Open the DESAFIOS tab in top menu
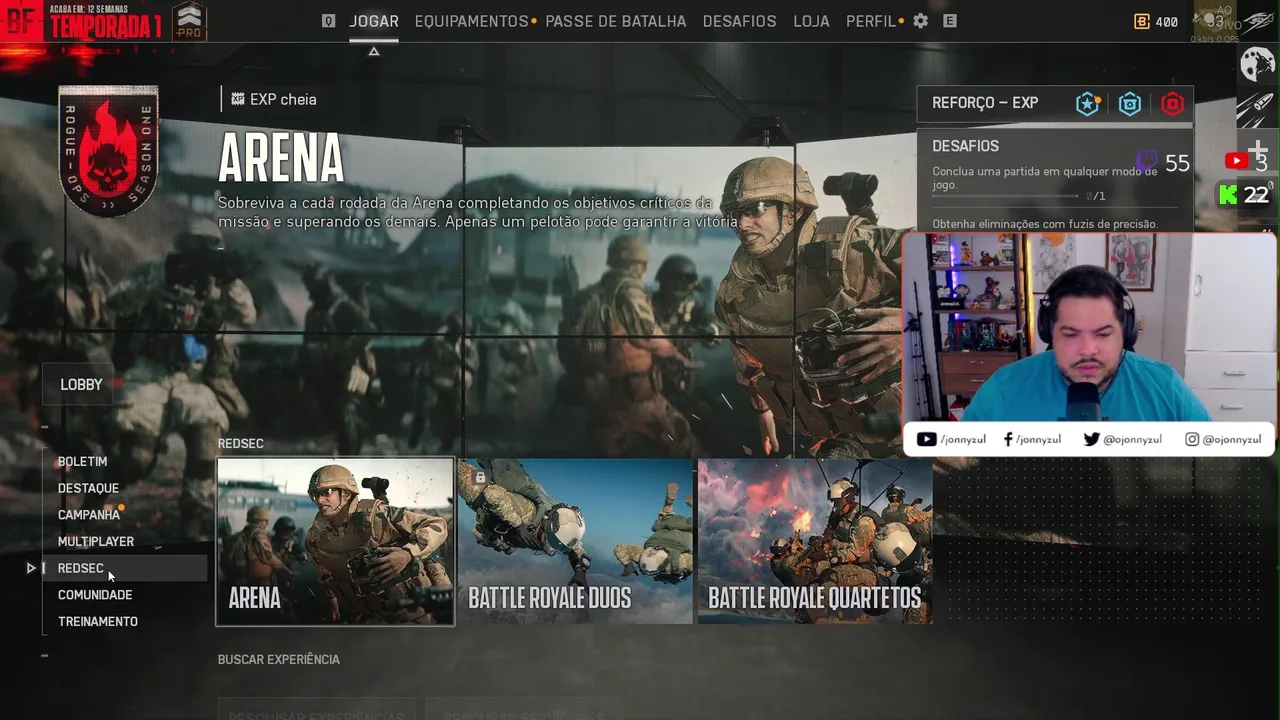The width and height of the screenshot is (1280, 720). pyautogui.click(x=739, y=21)
